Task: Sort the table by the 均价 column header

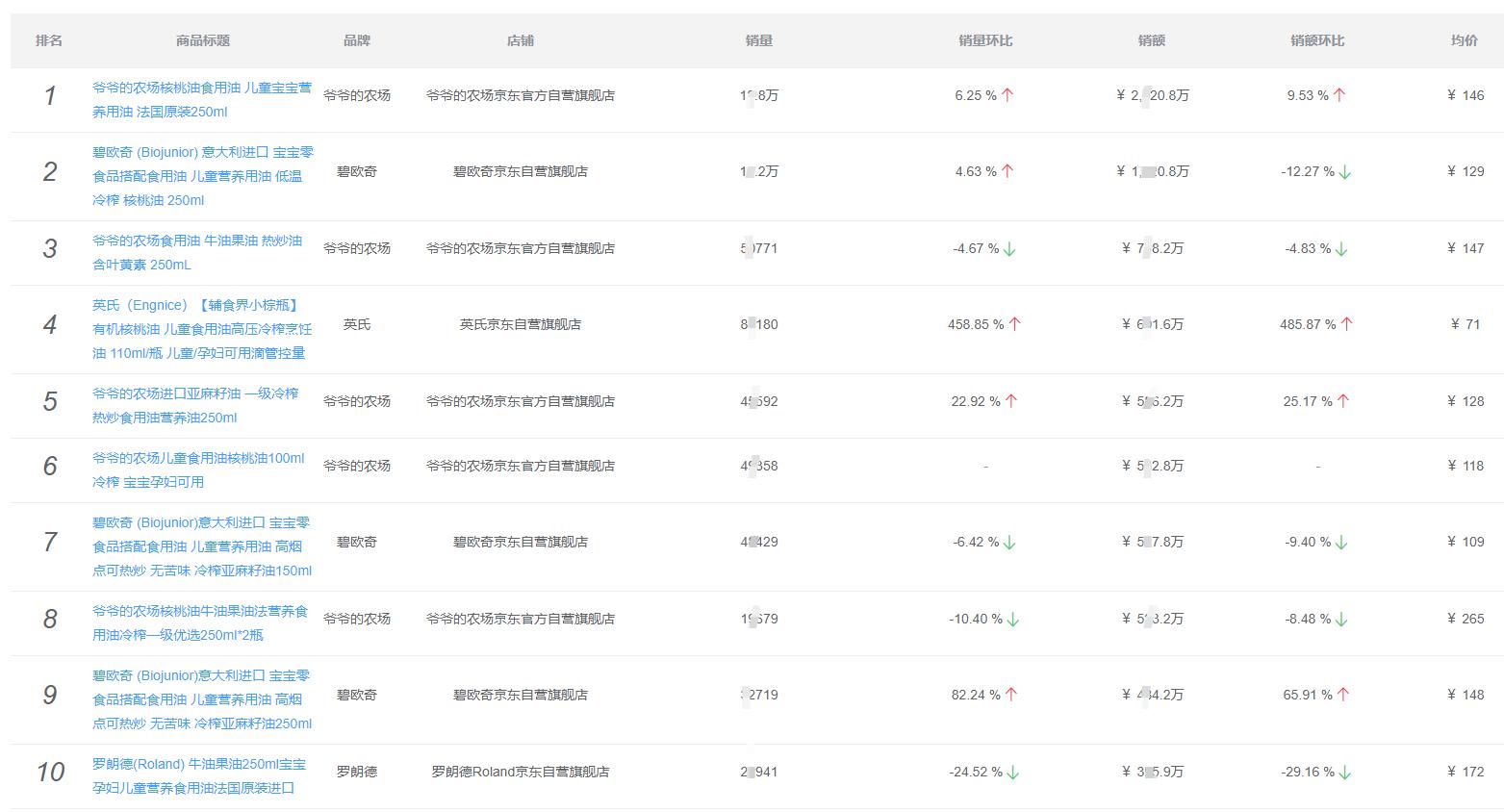Action: coord(1465,39)
